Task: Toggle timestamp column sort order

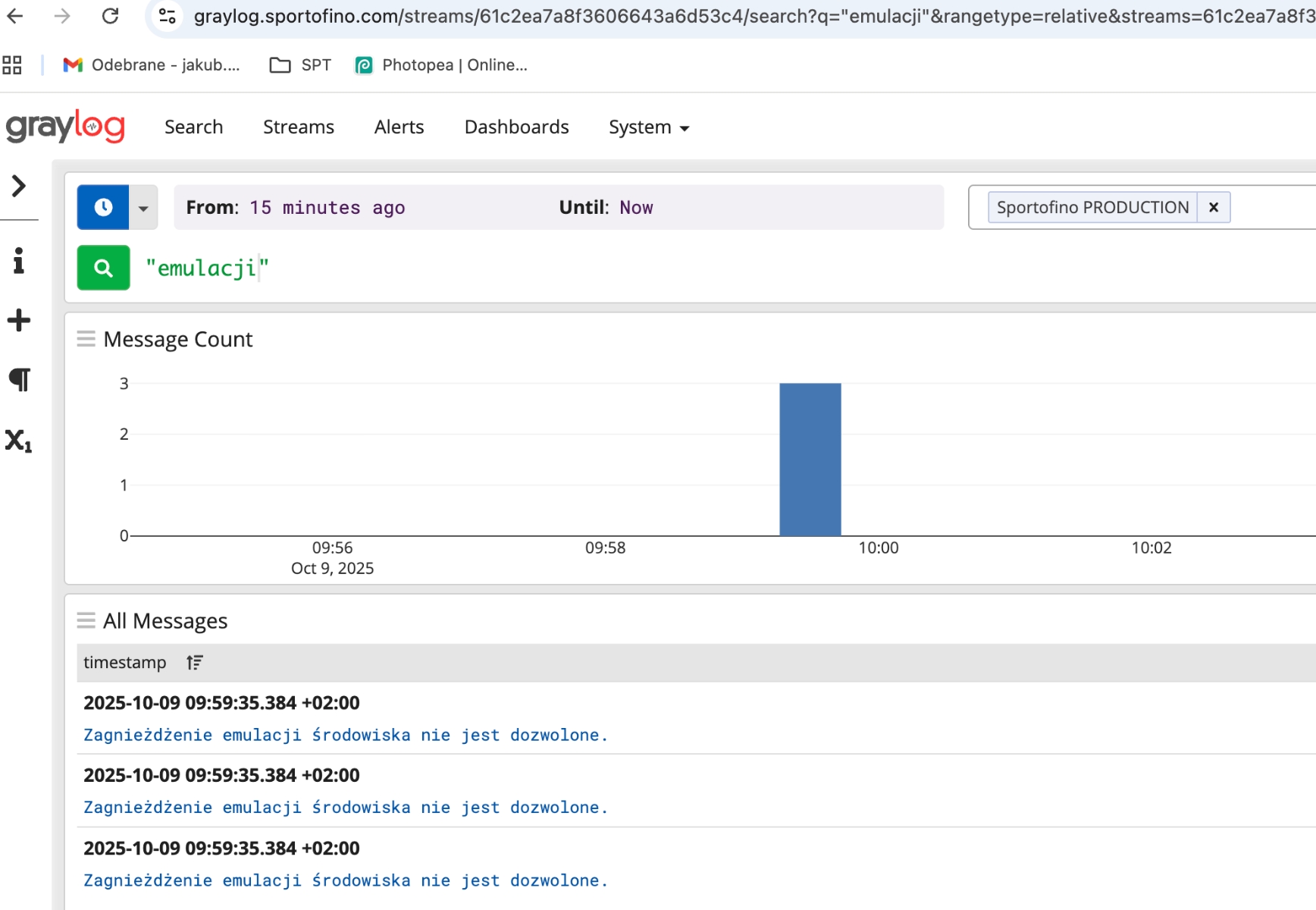Action: [195, 663]
